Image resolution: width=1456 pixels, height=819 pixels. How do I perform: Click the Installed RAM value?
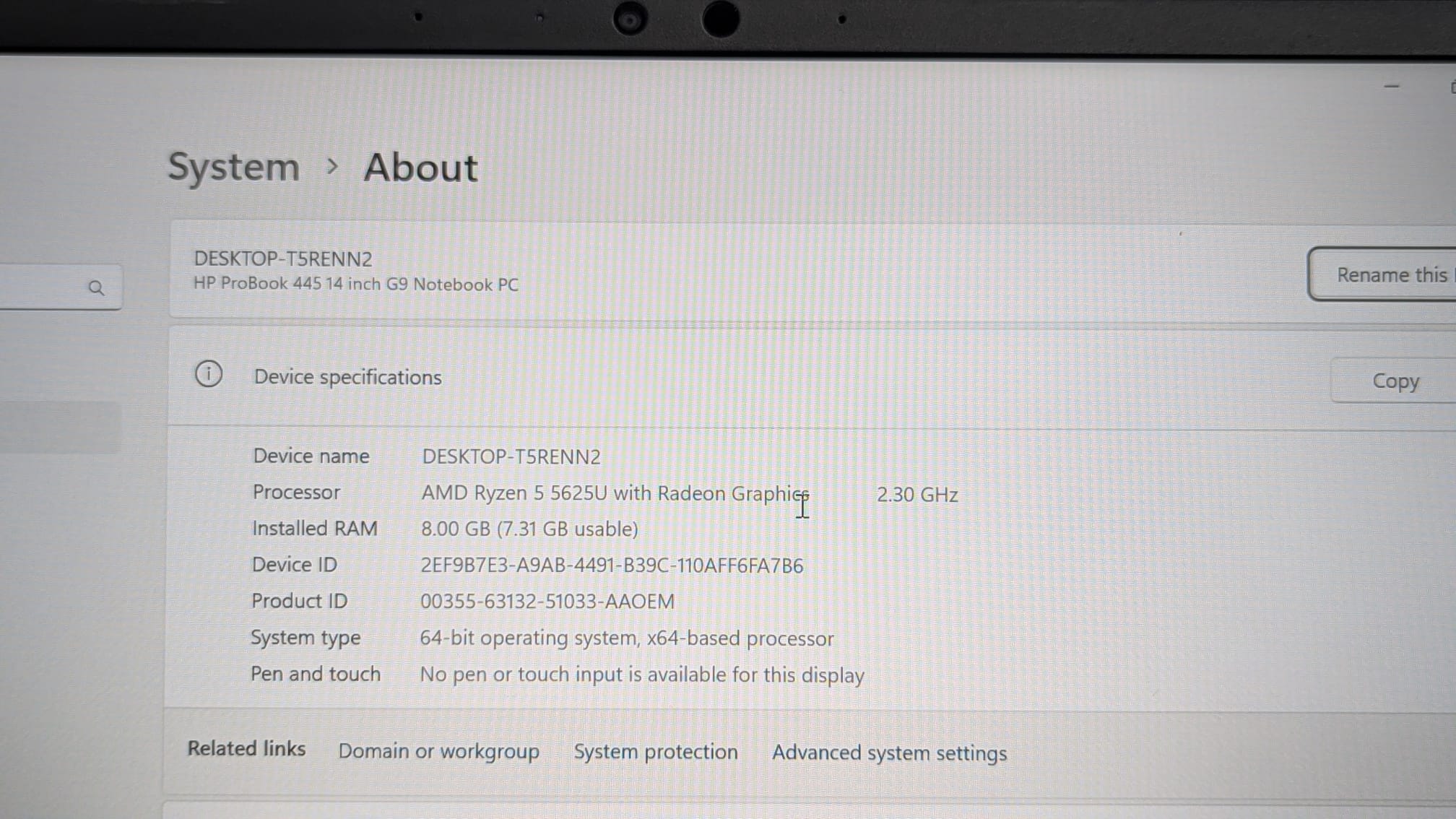(529, 529)
